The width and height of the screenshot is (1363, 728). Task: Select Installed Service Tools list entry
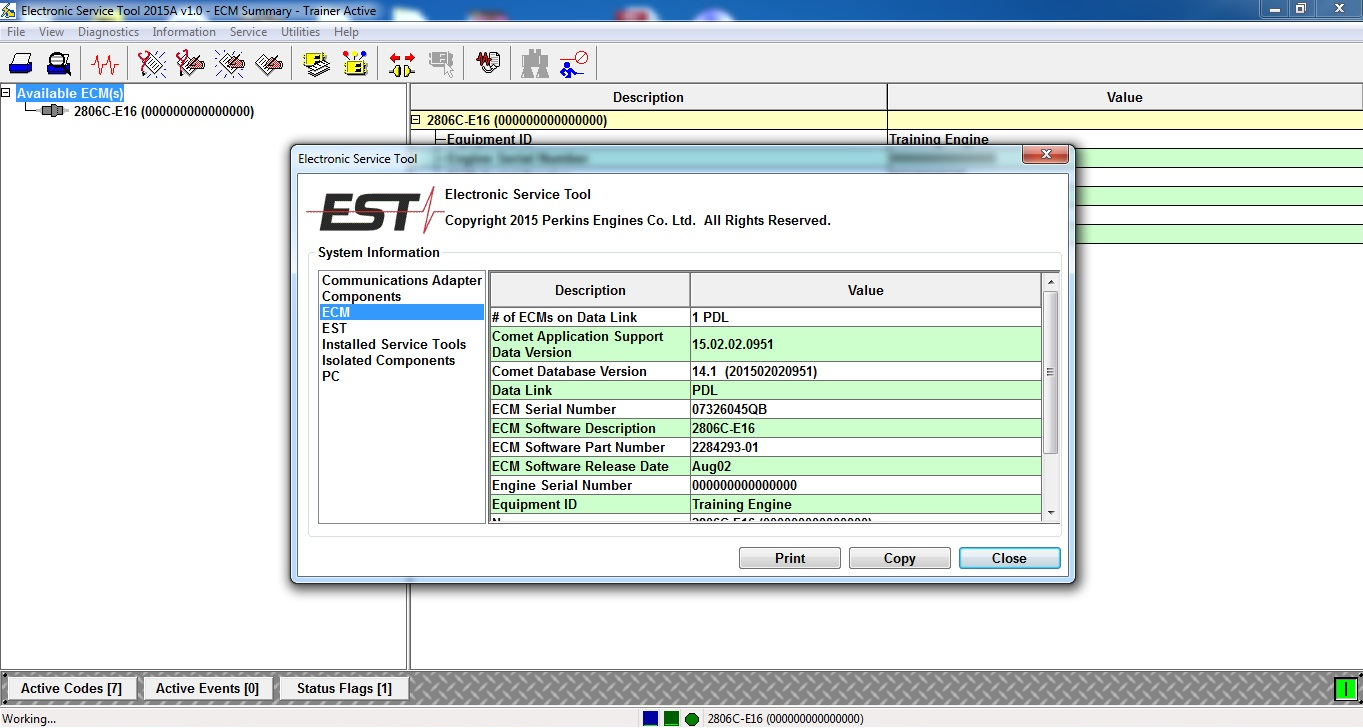pyautogui.click(x=402, y=344)
